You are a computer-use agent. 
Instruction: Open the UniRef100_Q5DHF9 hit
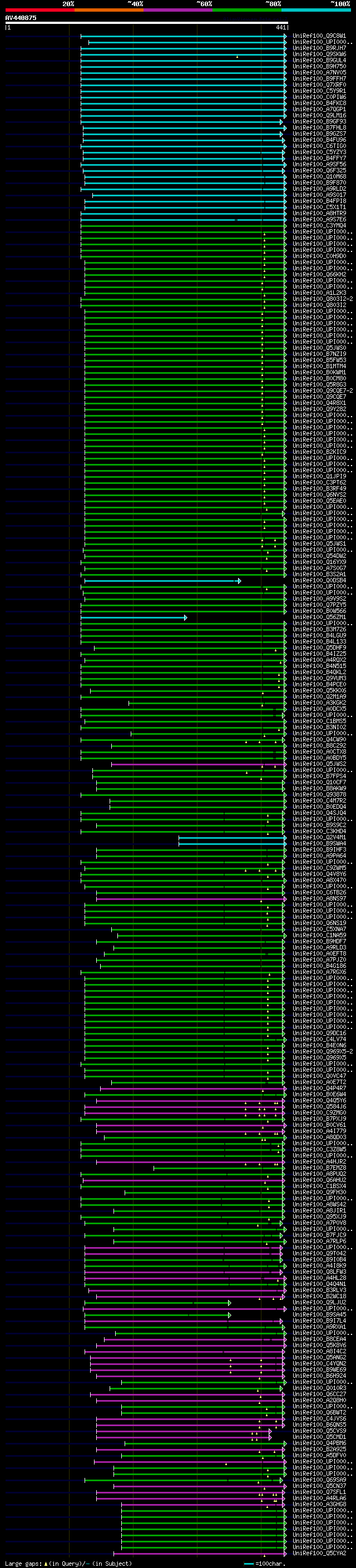click(x=319, y=647)
